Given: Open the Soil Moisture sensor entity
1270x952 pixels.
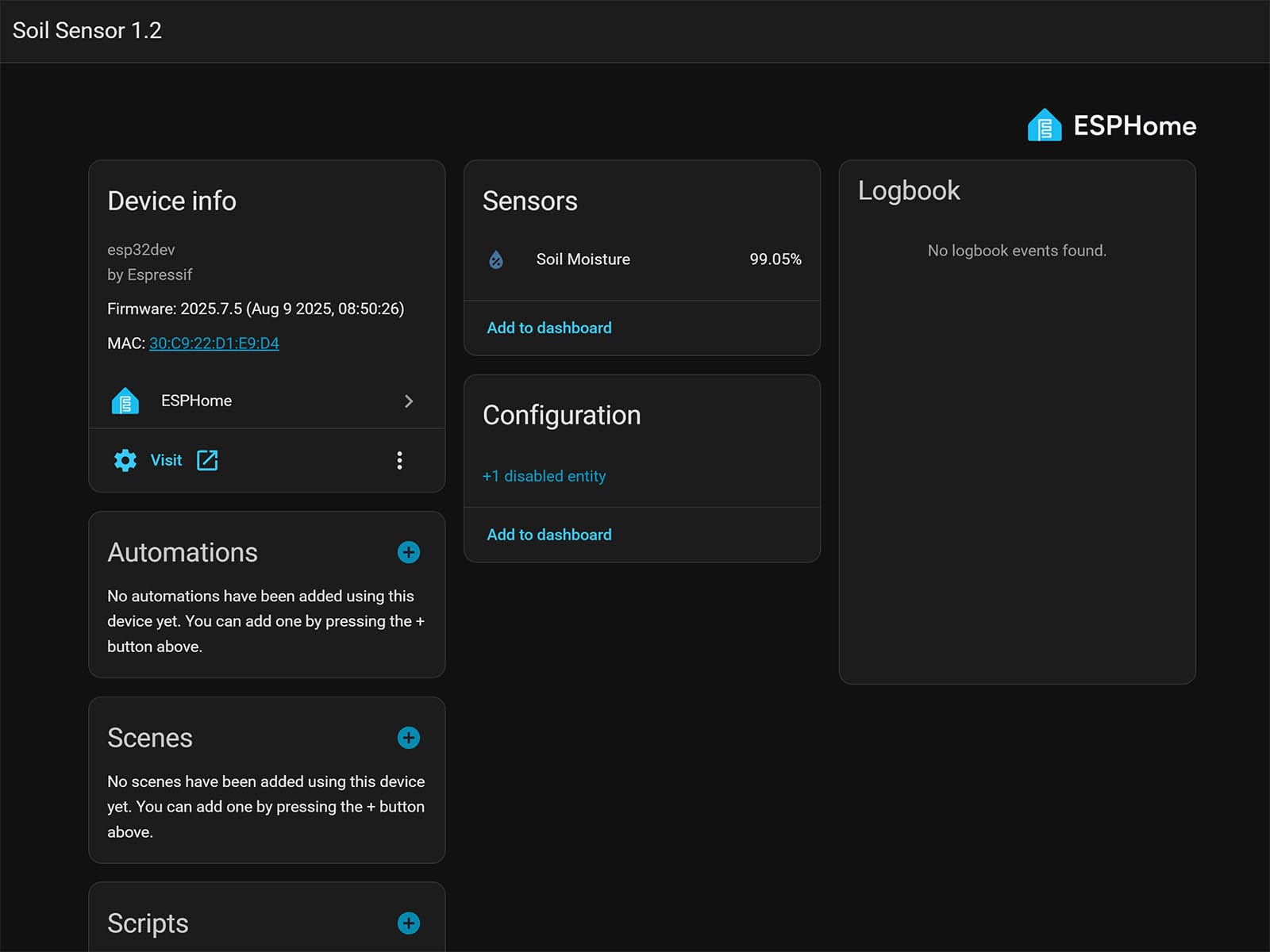Looking at the screenshot, I should pos(583,259).
